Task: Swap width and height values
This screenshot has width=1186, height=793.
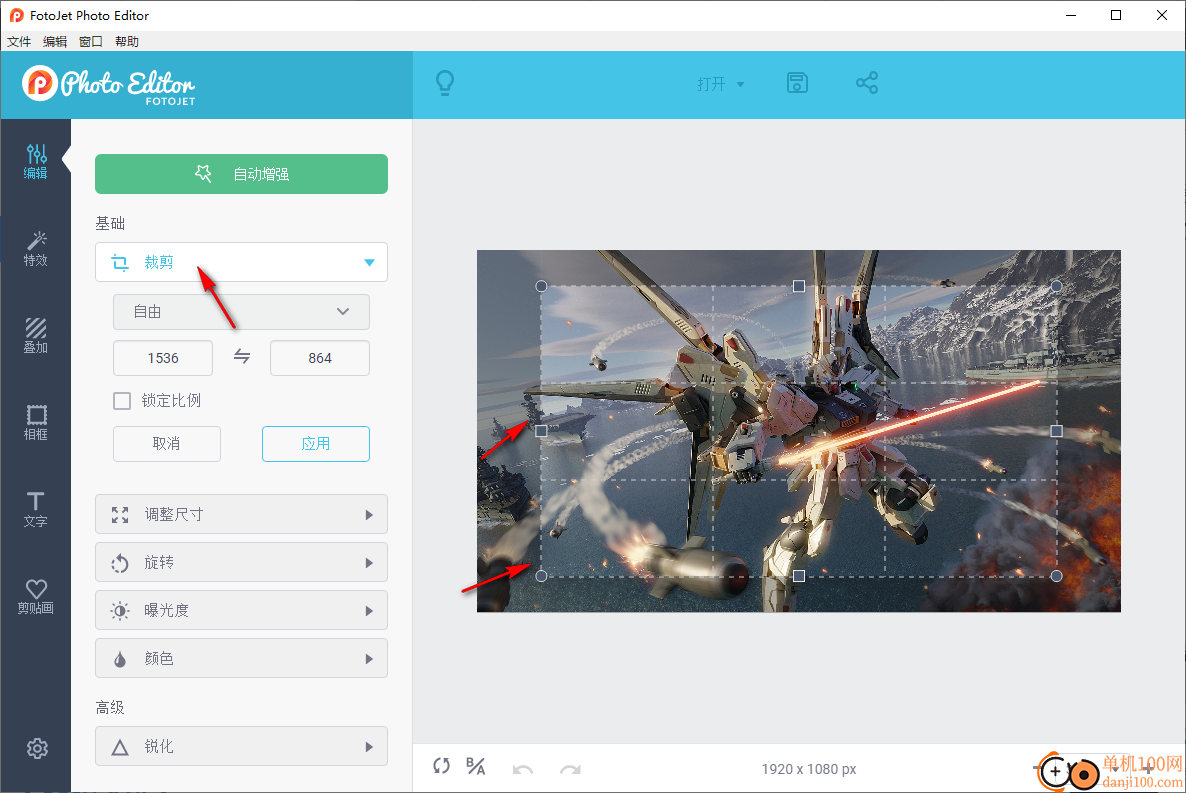Action: tap(241, 356)
